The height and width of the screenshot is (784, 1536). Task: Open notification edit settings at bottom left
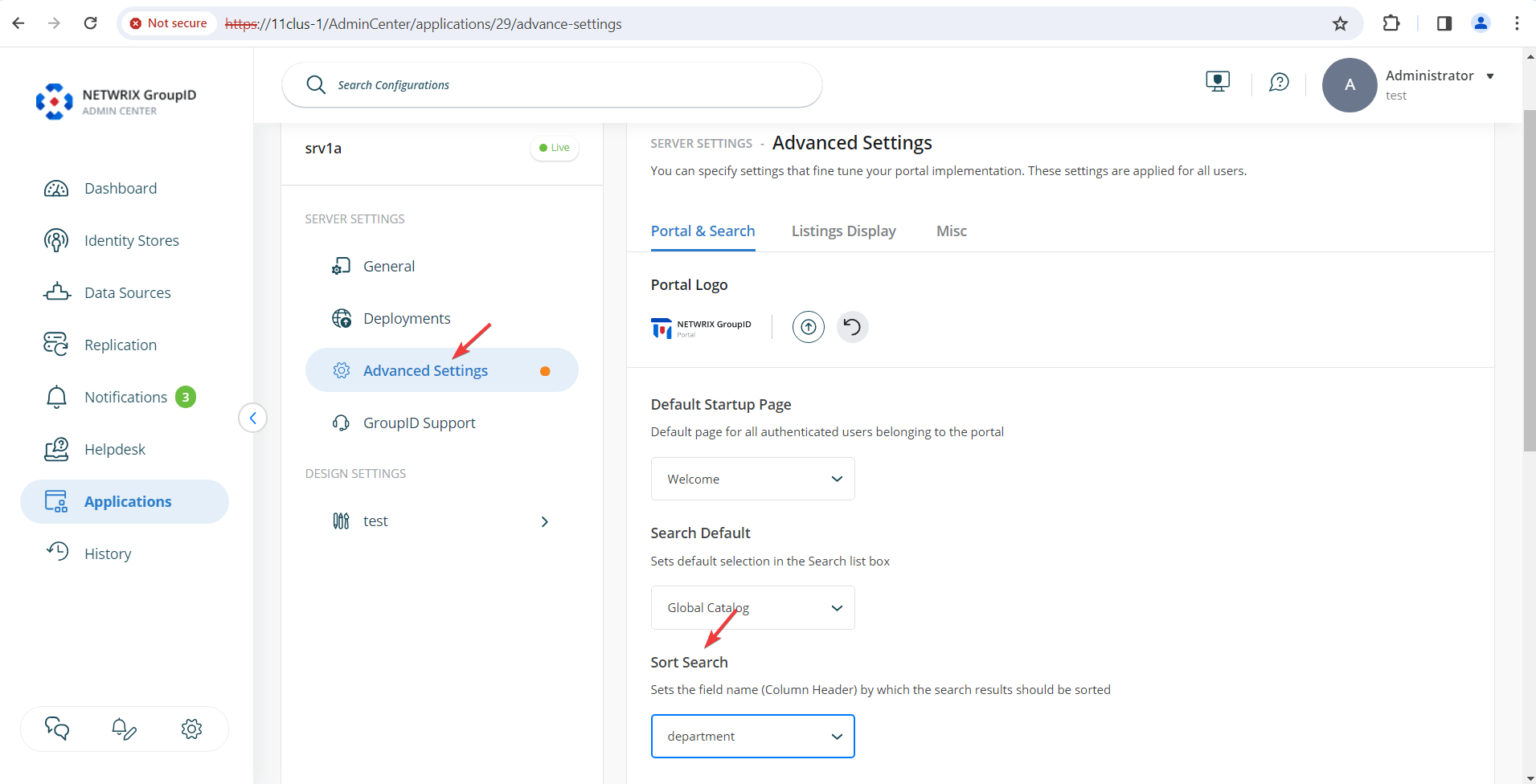click(x=123, y=729)
